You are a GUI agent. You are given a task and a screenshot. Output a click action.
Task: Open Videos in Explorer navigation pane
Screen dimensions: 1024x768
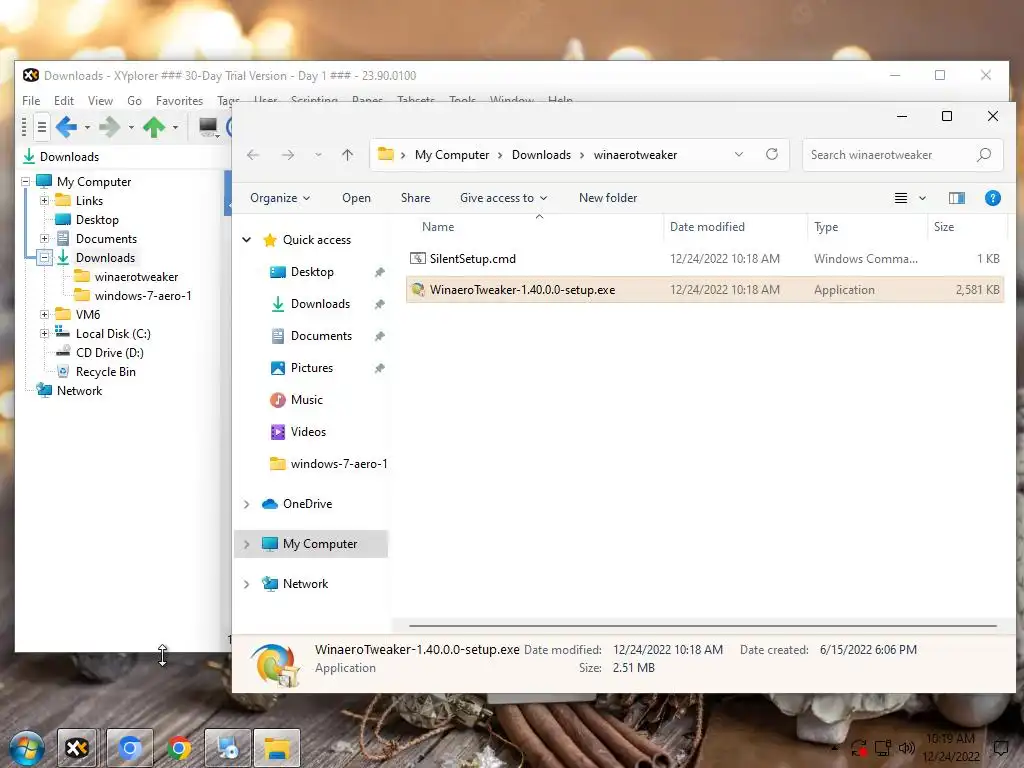308,432
